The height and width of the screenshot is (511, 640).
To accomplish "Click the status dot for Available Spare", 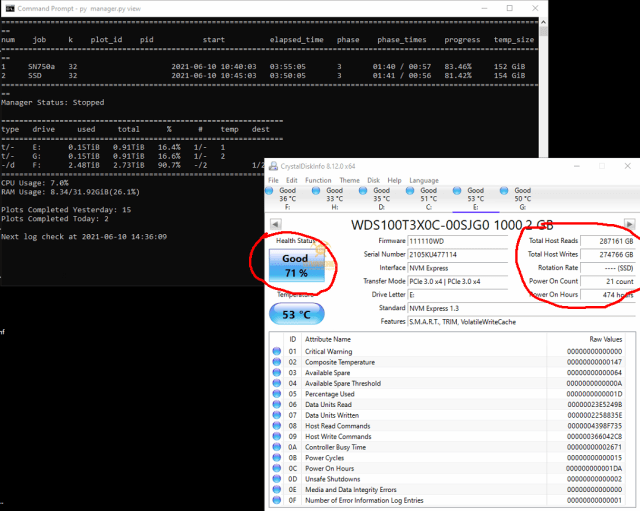I will coord(277,372).
